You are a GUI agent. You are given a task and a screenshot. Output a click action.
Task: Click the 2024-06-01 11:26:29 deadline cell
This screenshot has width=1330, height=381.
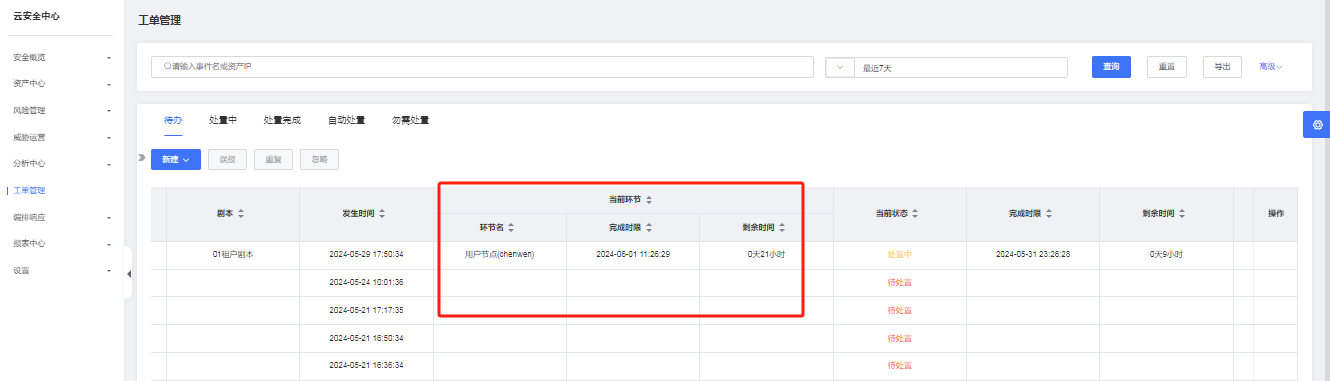(x=633, y=254)
